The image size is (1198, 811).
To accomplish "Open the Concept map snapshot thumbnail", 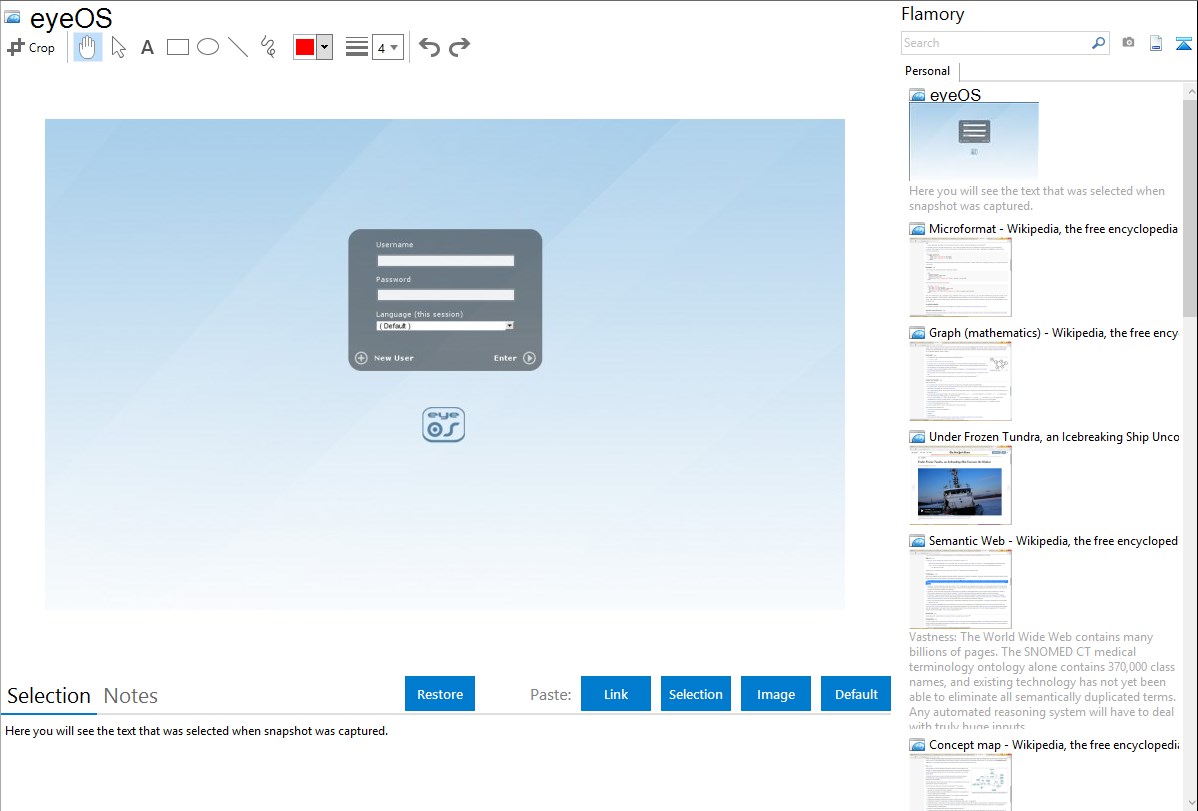I will point(960,782).
